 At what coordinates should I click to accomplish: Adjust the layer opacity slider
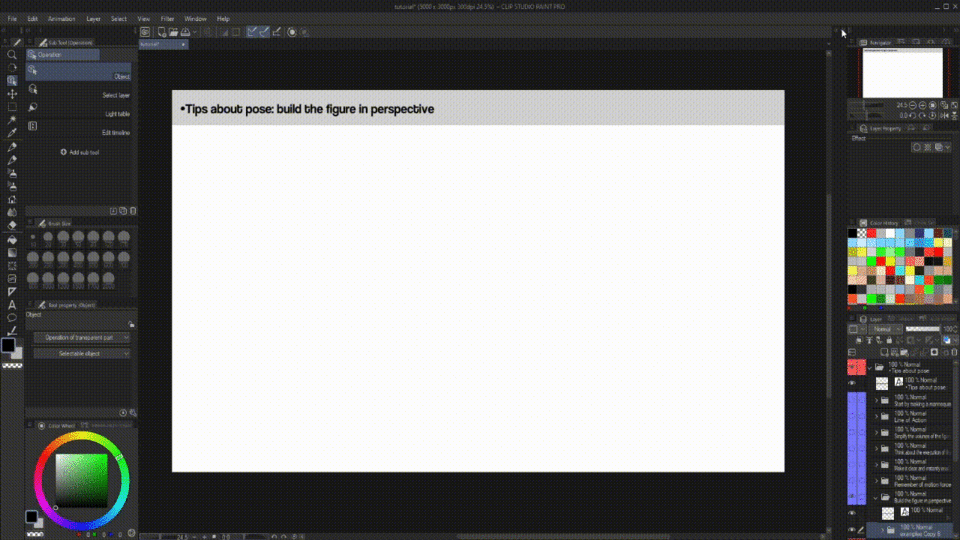pos(922,329)
